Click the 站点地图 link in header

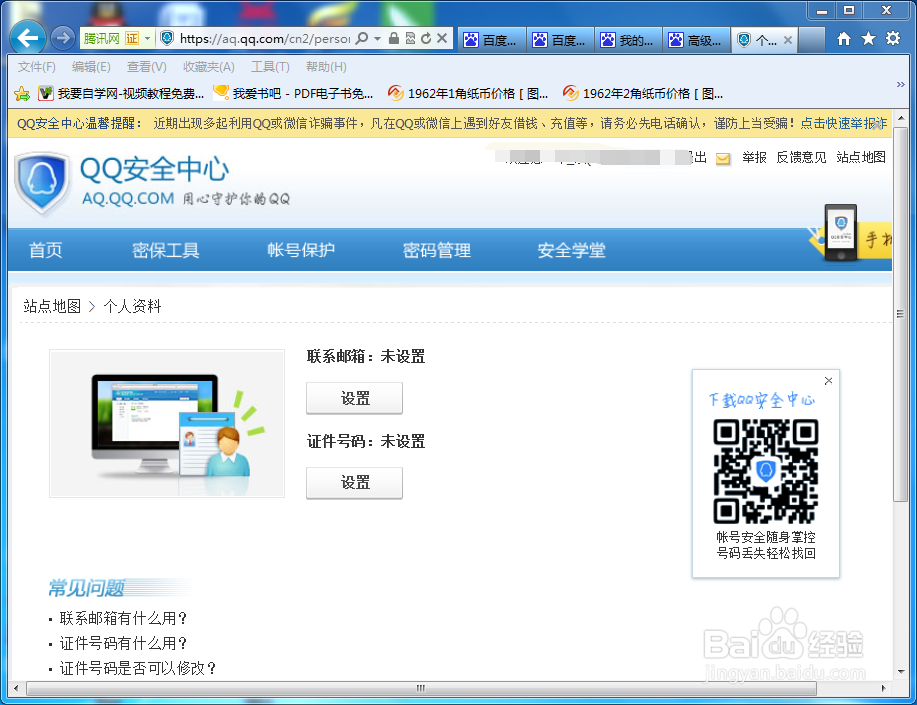861,157
